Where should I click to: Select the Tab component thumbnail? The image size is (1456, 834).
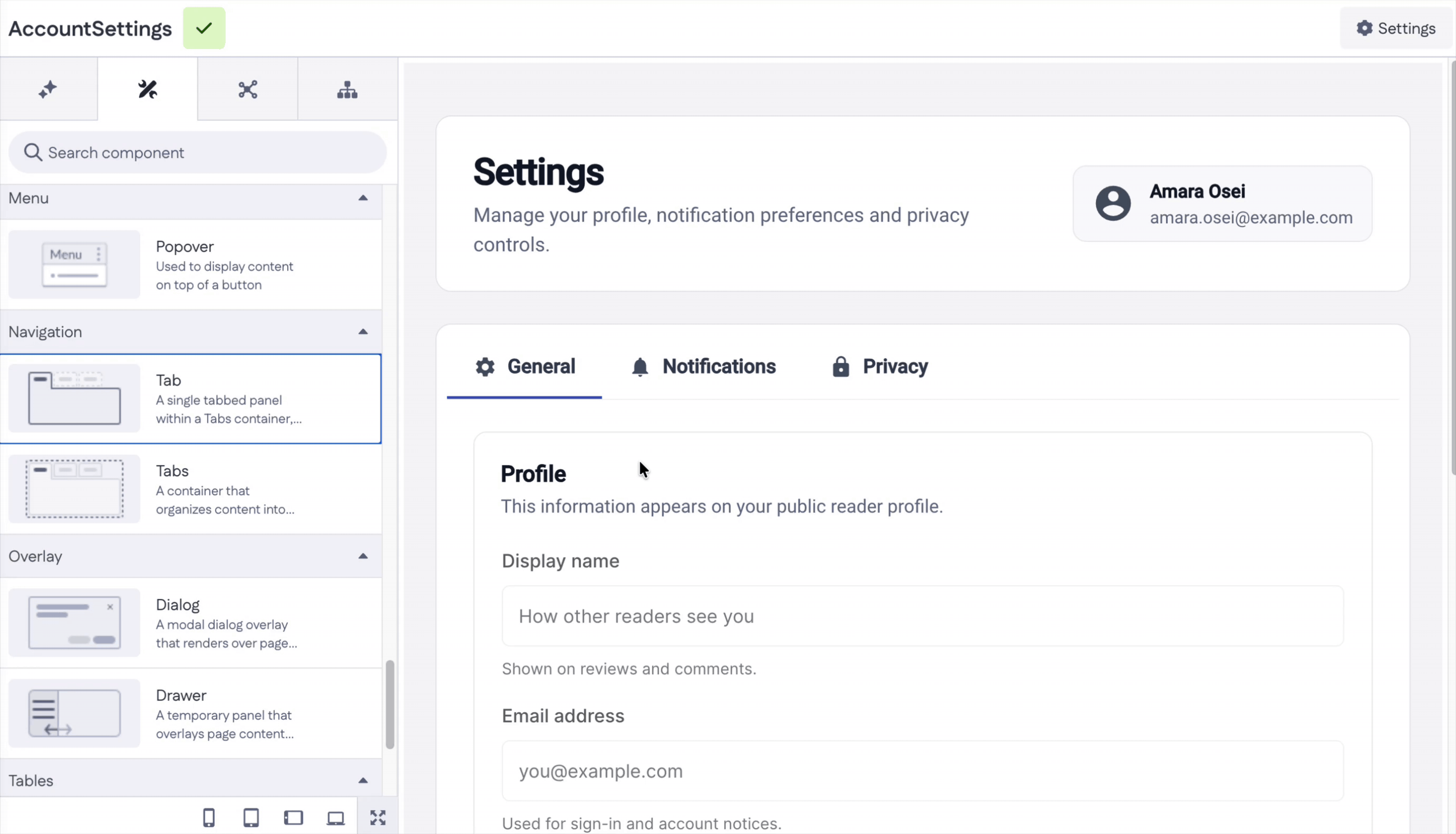[74, 399]
